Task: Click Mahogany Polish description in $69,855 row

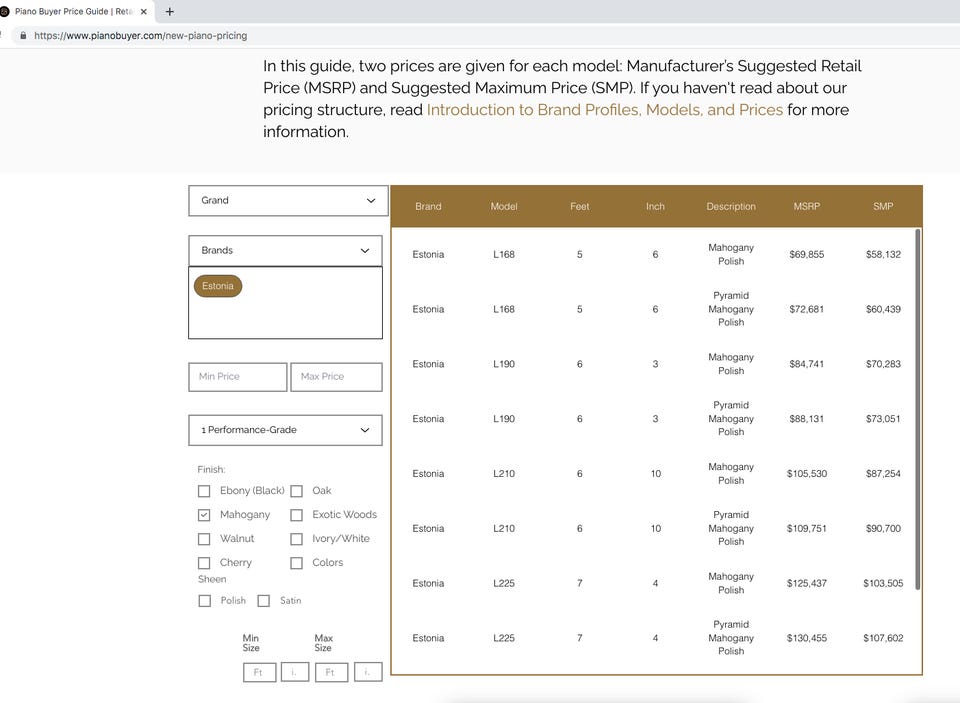Action: (731, 254)
